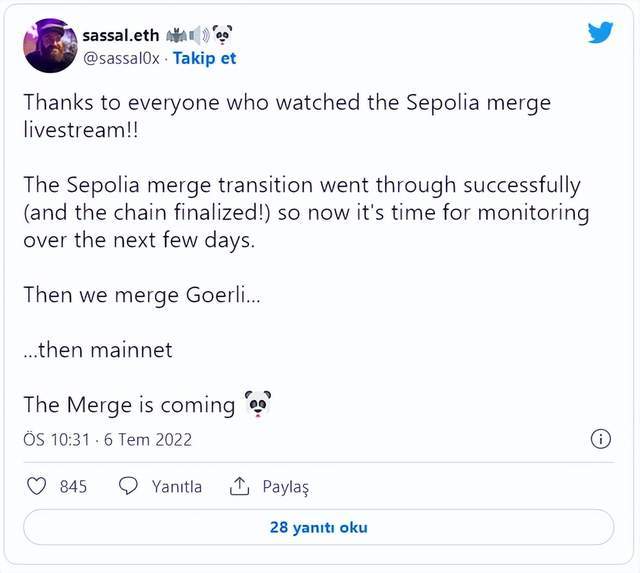Open the tweet info circle icon

coord(601,439)
